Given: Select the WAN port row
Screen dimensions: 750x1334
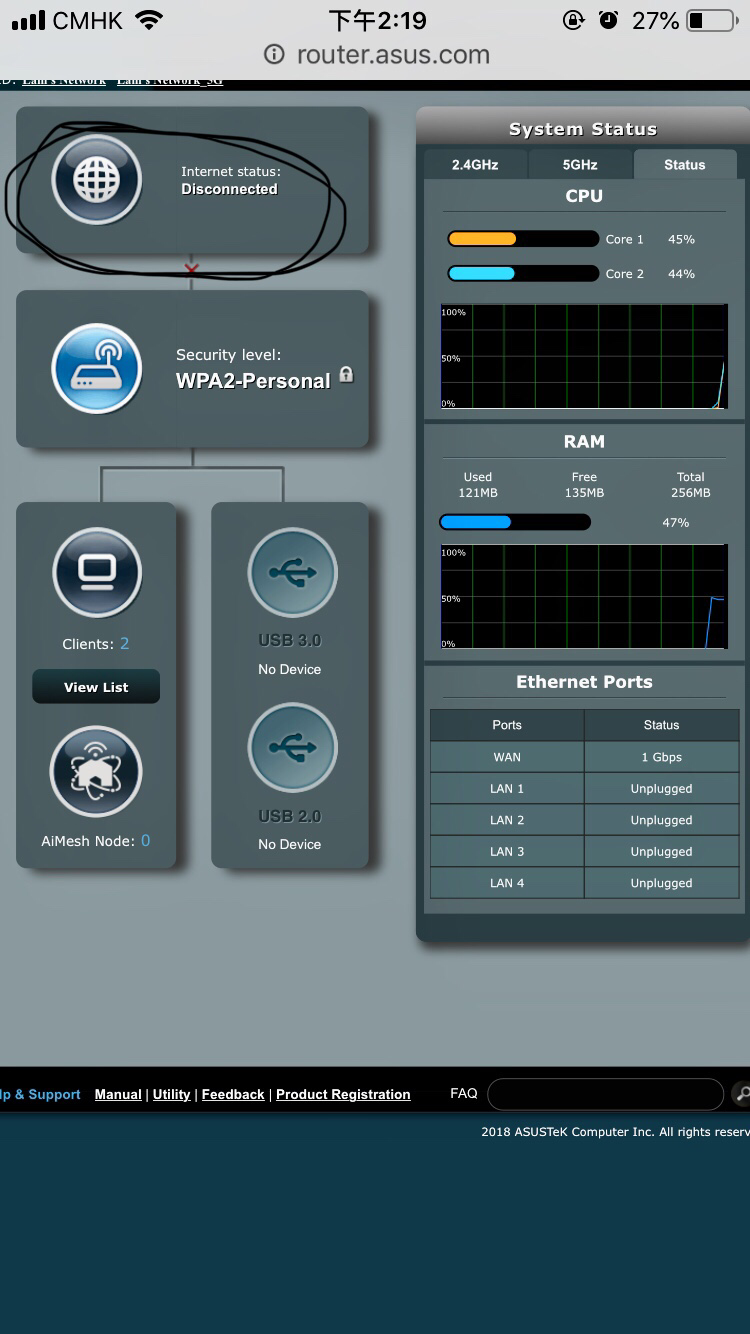Looking at the screenshot, I should [584, 757].
